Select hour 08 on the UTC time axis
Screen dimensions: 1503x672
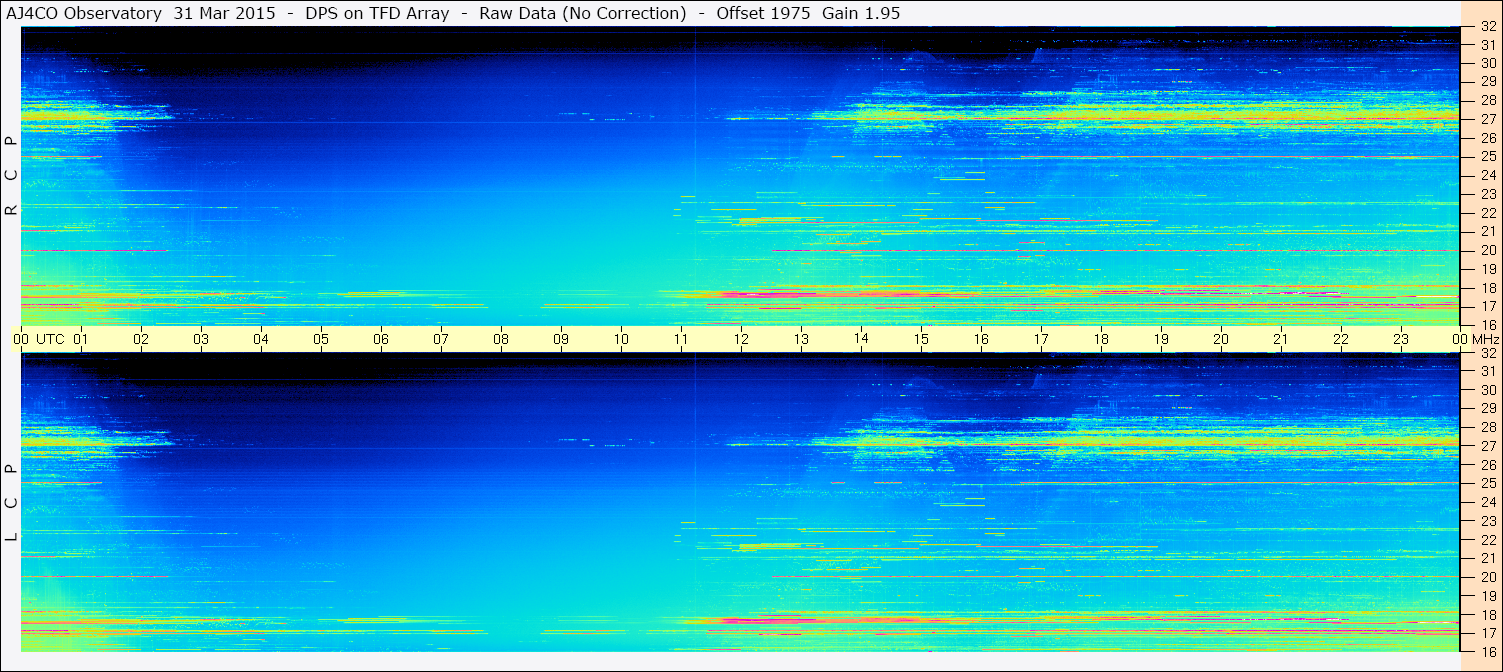501,339
